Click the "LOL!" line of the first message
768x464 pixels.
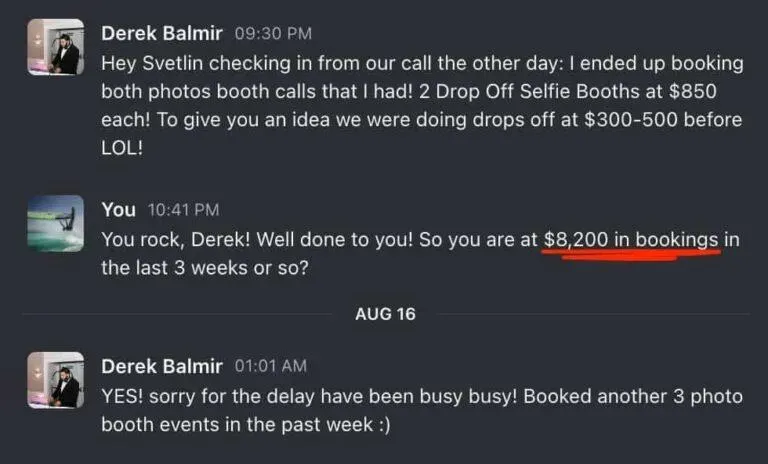(122, 148)
